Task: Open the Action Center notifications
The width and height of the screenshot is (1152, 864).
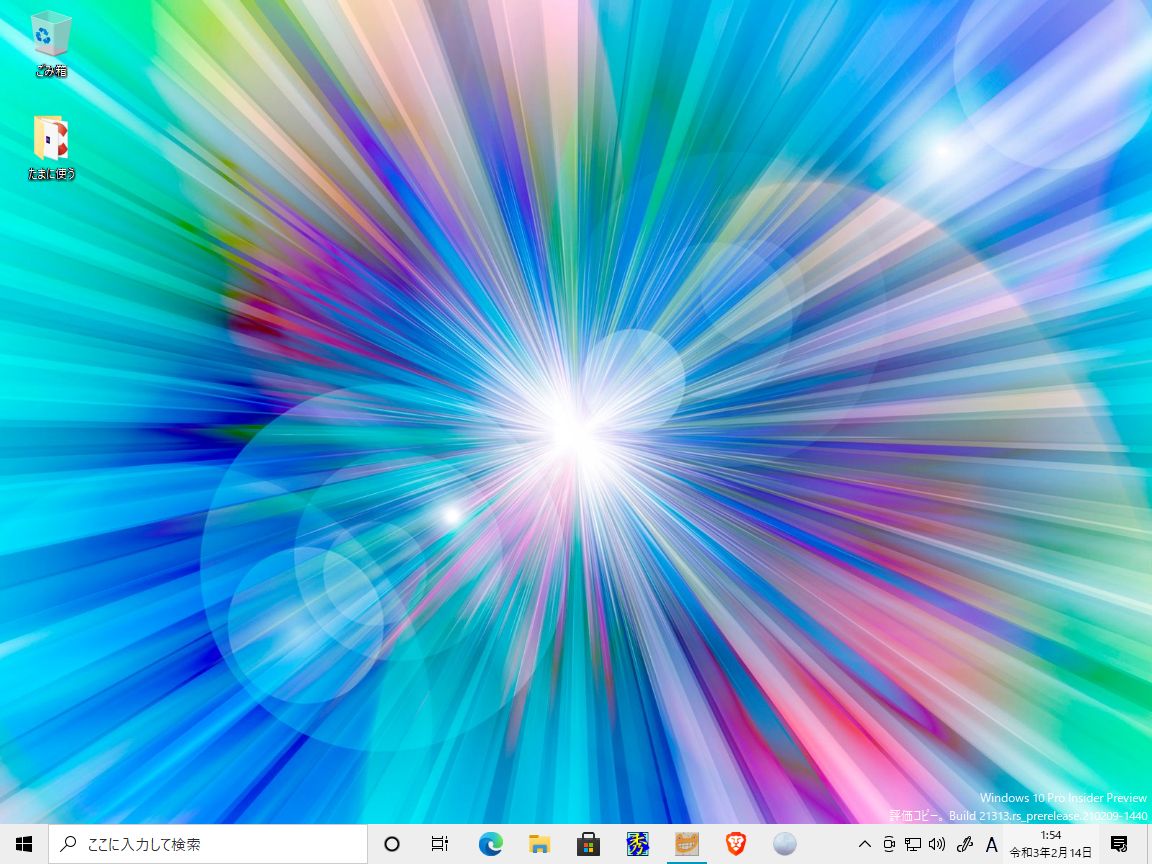Action: click(x=1119, y=844)
